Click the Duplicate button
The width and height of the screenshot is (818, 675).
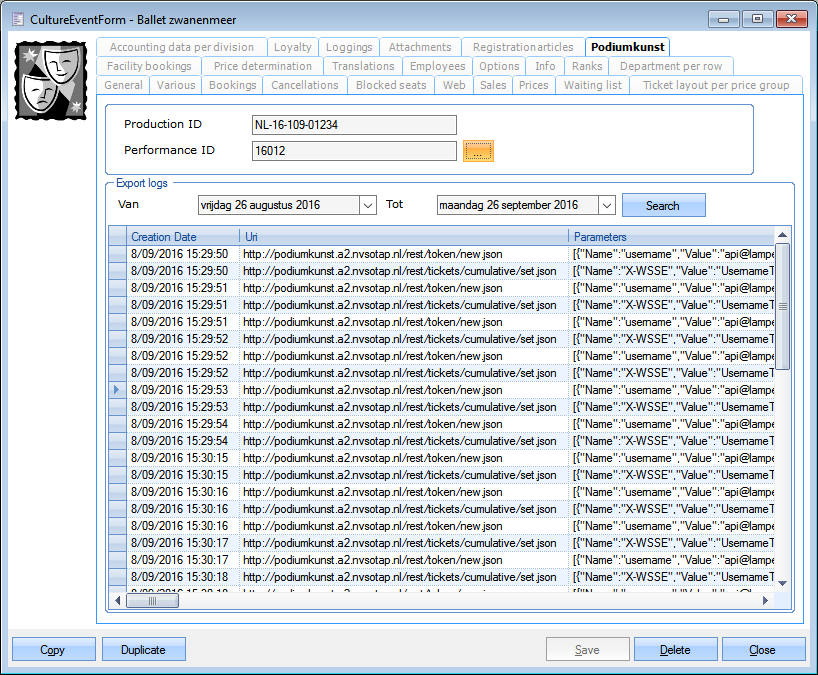[143, 650]
